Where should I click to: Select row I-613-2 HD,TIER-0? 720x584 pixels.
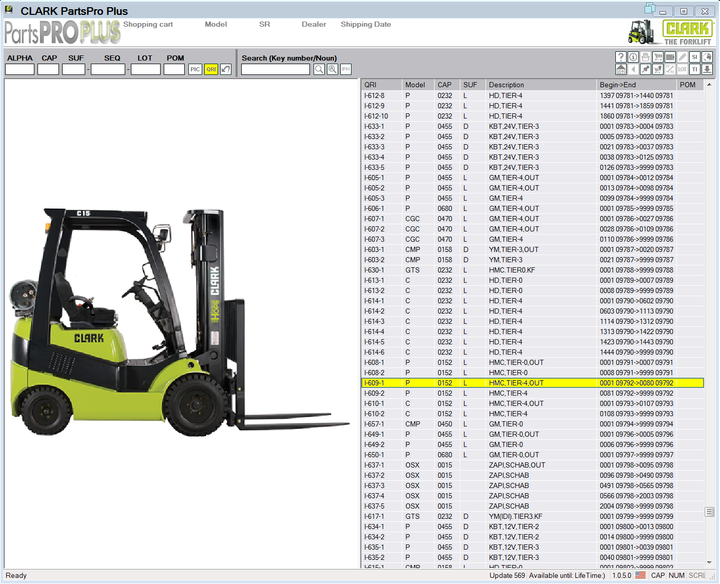[x=533, y=291]
